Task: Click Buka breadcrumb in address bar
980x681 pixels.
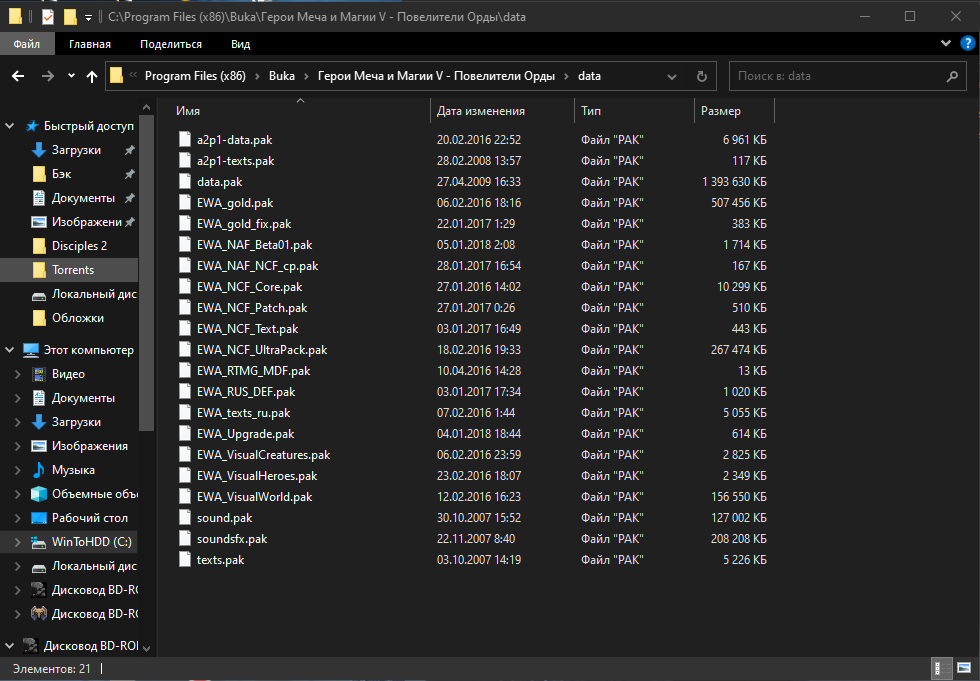Action: [x=282, y=76]
